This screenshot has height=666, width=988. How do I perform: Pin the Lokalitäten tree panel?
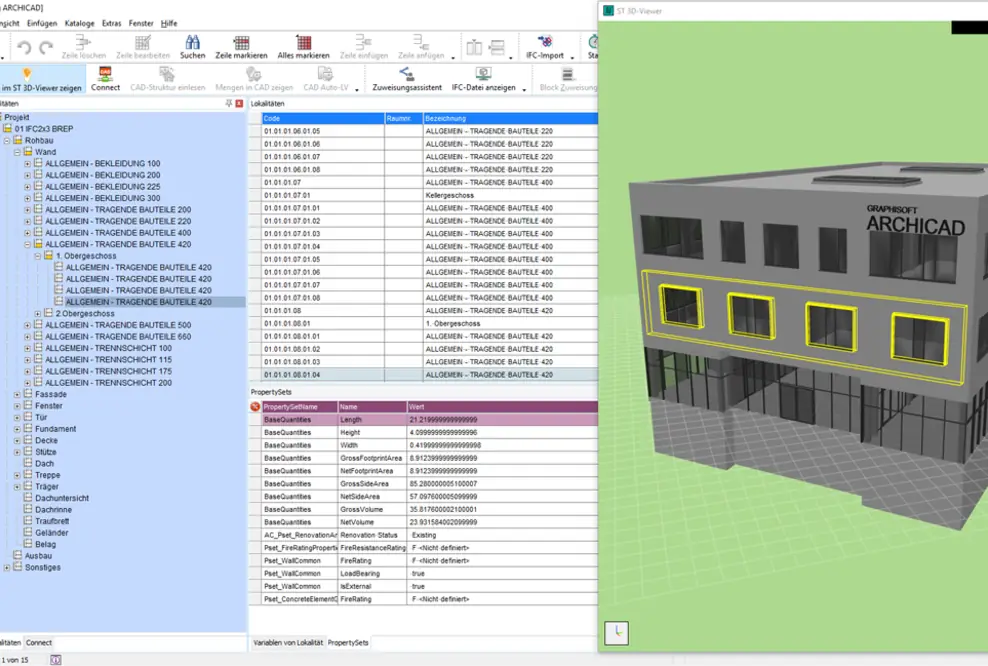[x=229, y=103]
